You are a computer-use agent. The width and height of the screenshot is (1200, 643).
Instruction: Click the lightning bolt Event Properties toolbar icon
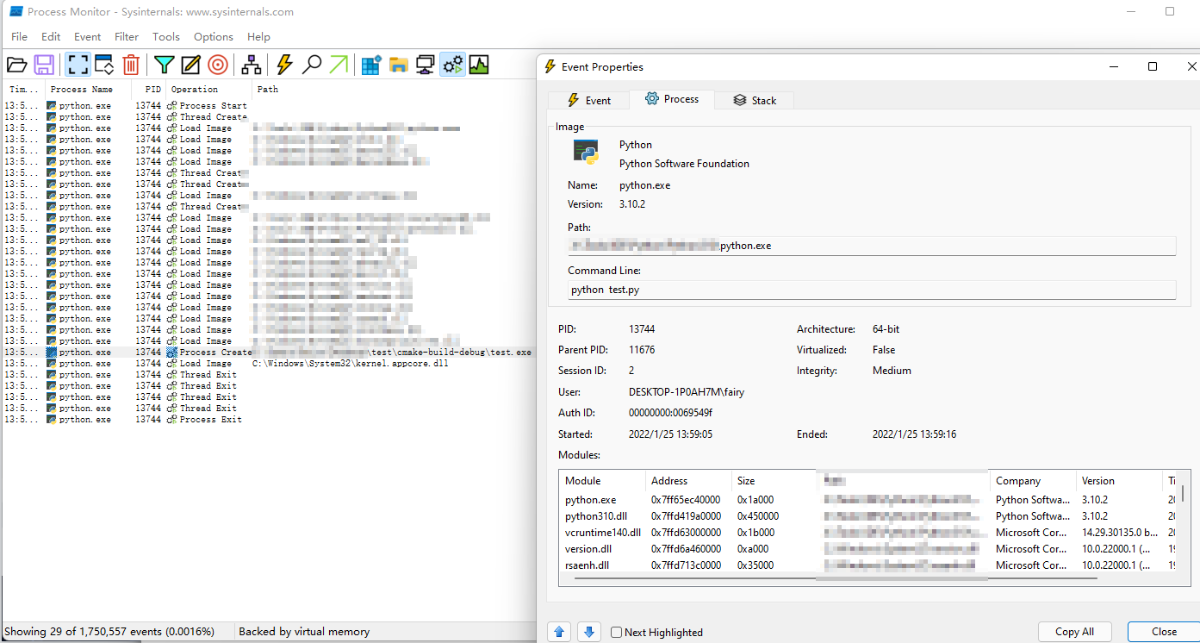point(285,65)
